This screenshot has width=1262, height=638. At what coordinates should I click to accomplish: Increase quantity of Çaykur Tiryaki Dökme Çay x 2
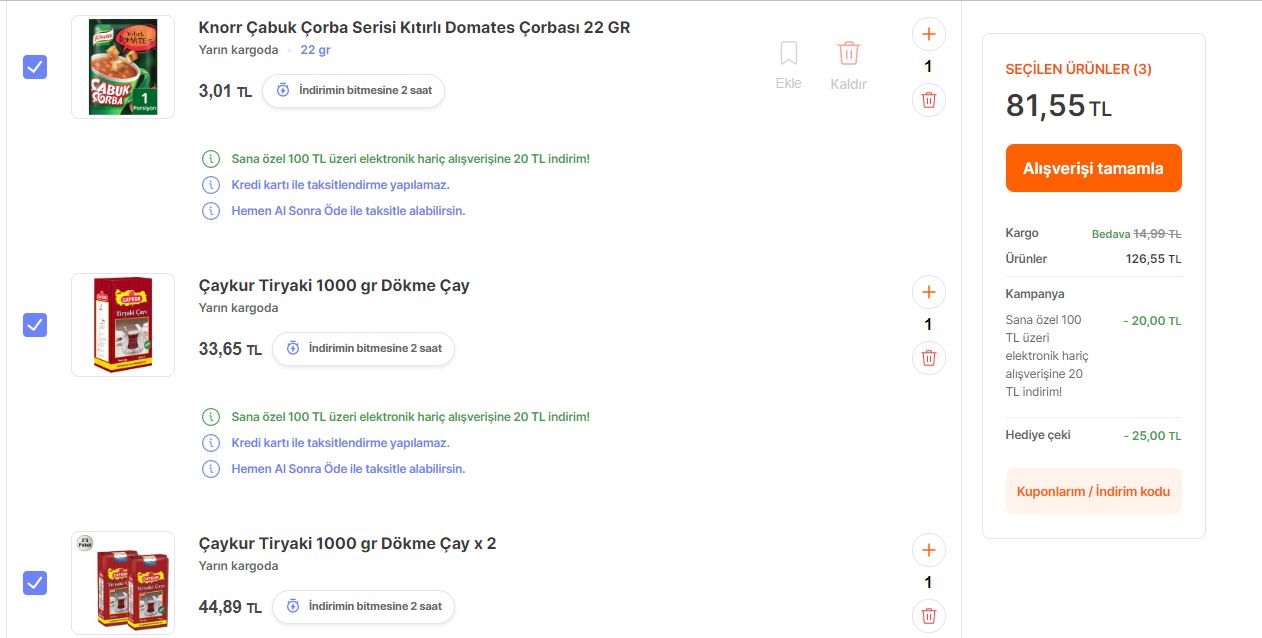coord(928,550)
